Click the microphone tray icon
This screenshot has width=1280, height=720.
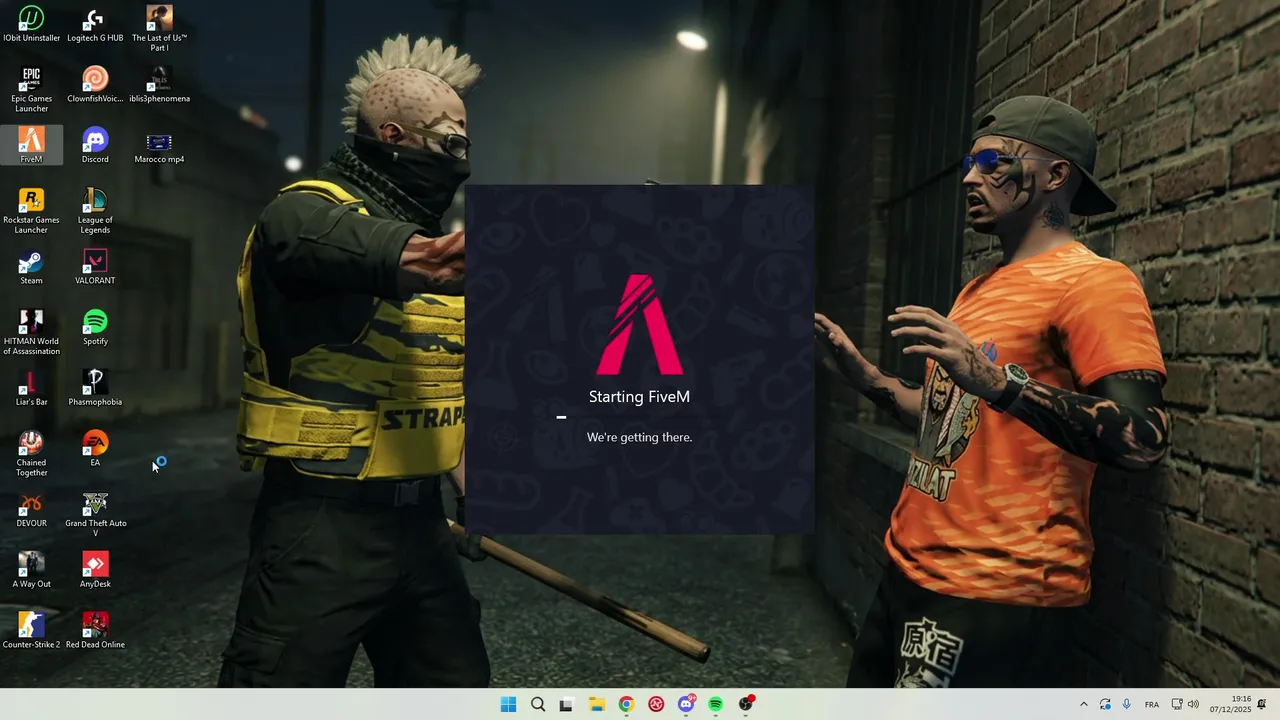1126,704
